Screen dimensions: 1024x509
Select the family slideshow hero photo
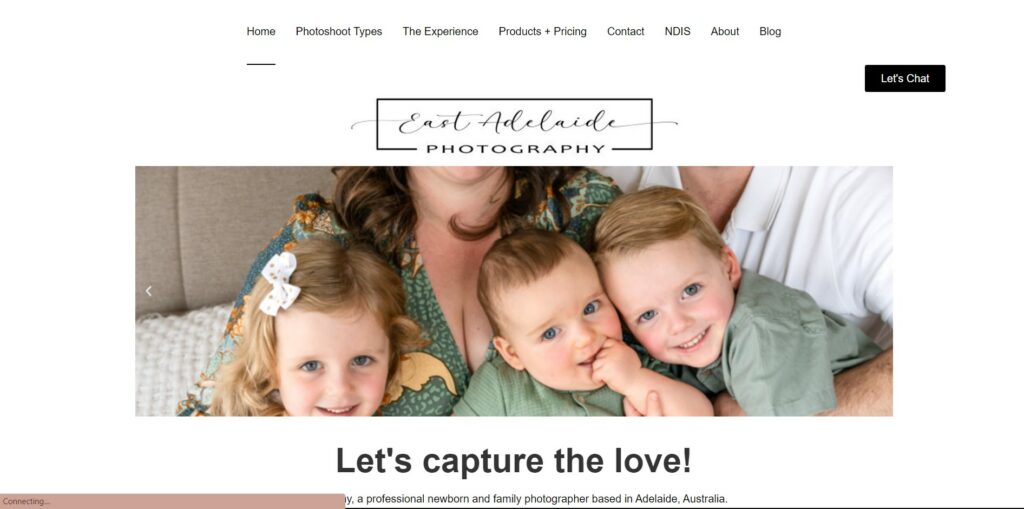[514, 291]
